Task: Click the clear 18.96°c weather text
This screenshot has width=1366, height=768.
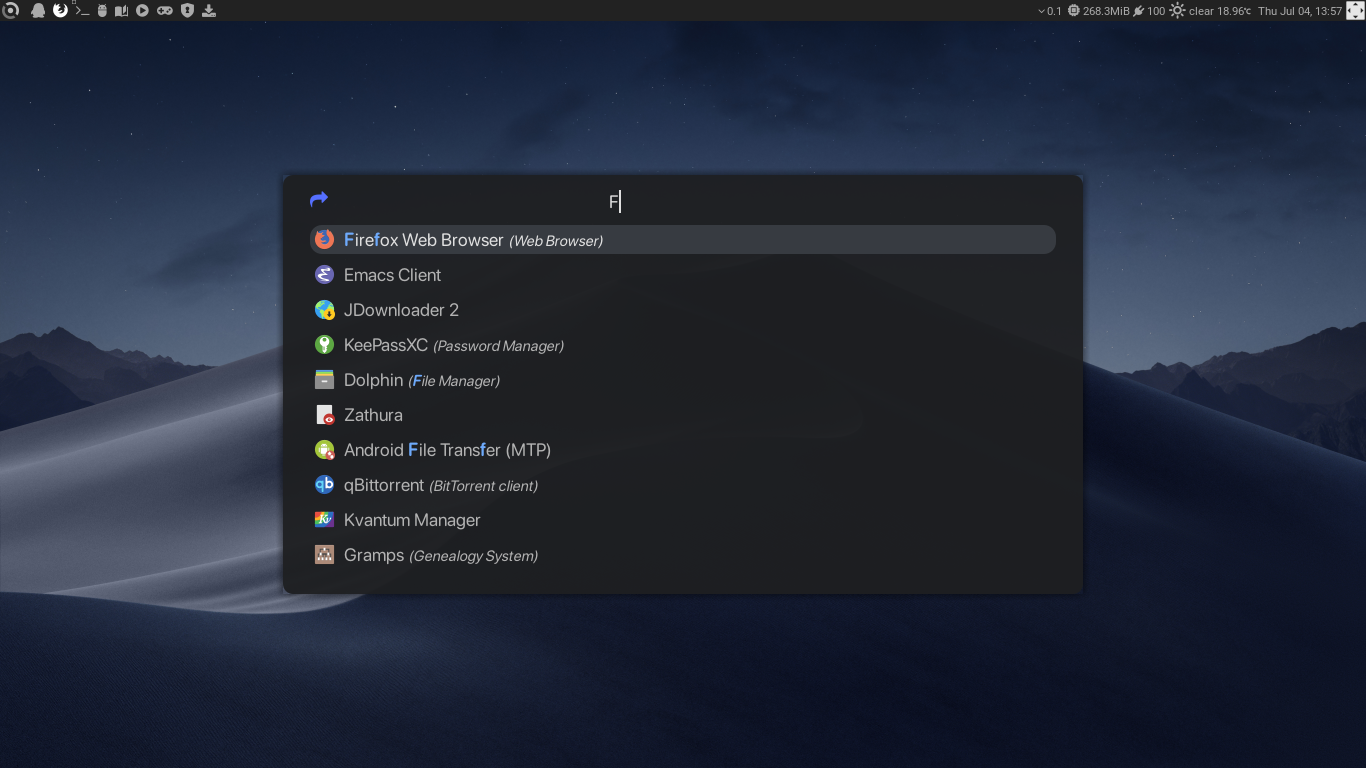Action: pos(1219,11)
